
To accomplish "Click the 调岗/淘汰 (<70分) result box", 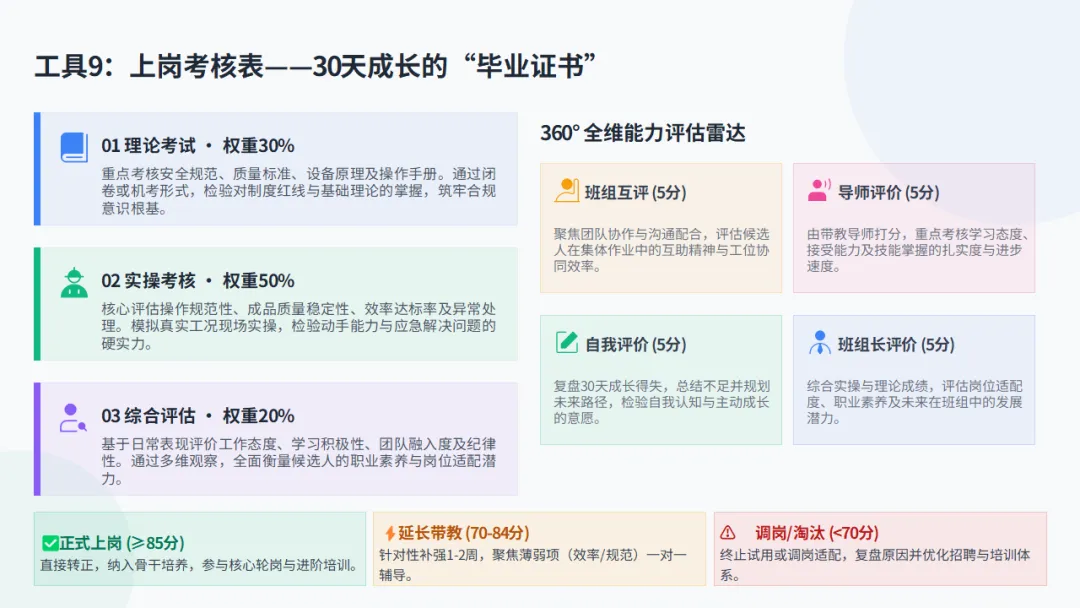I will click(880, 549).
